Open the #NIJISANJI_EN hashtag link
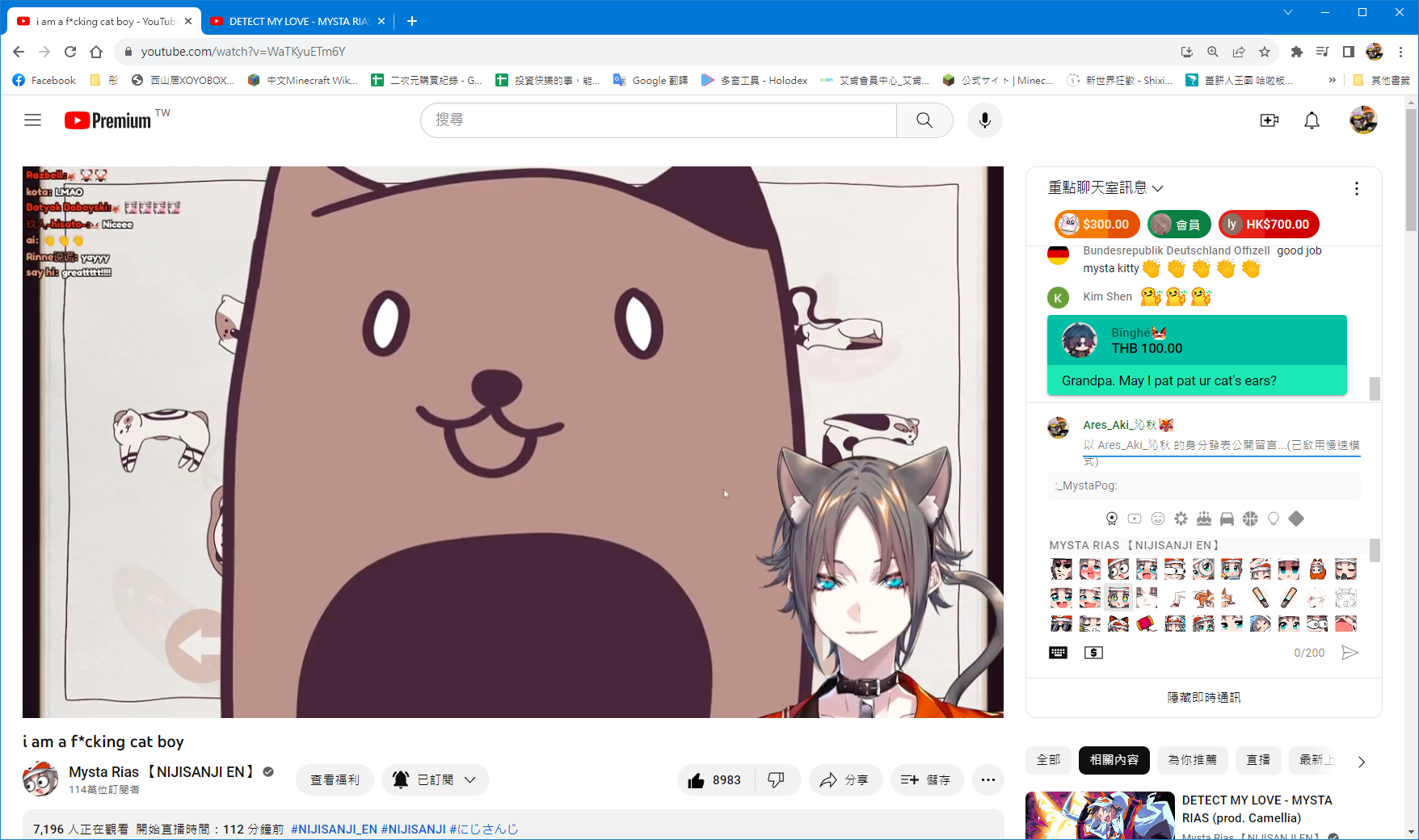The width and height of the screenshot is (1419, 840). pyautogui.click(x=334, y=829)
